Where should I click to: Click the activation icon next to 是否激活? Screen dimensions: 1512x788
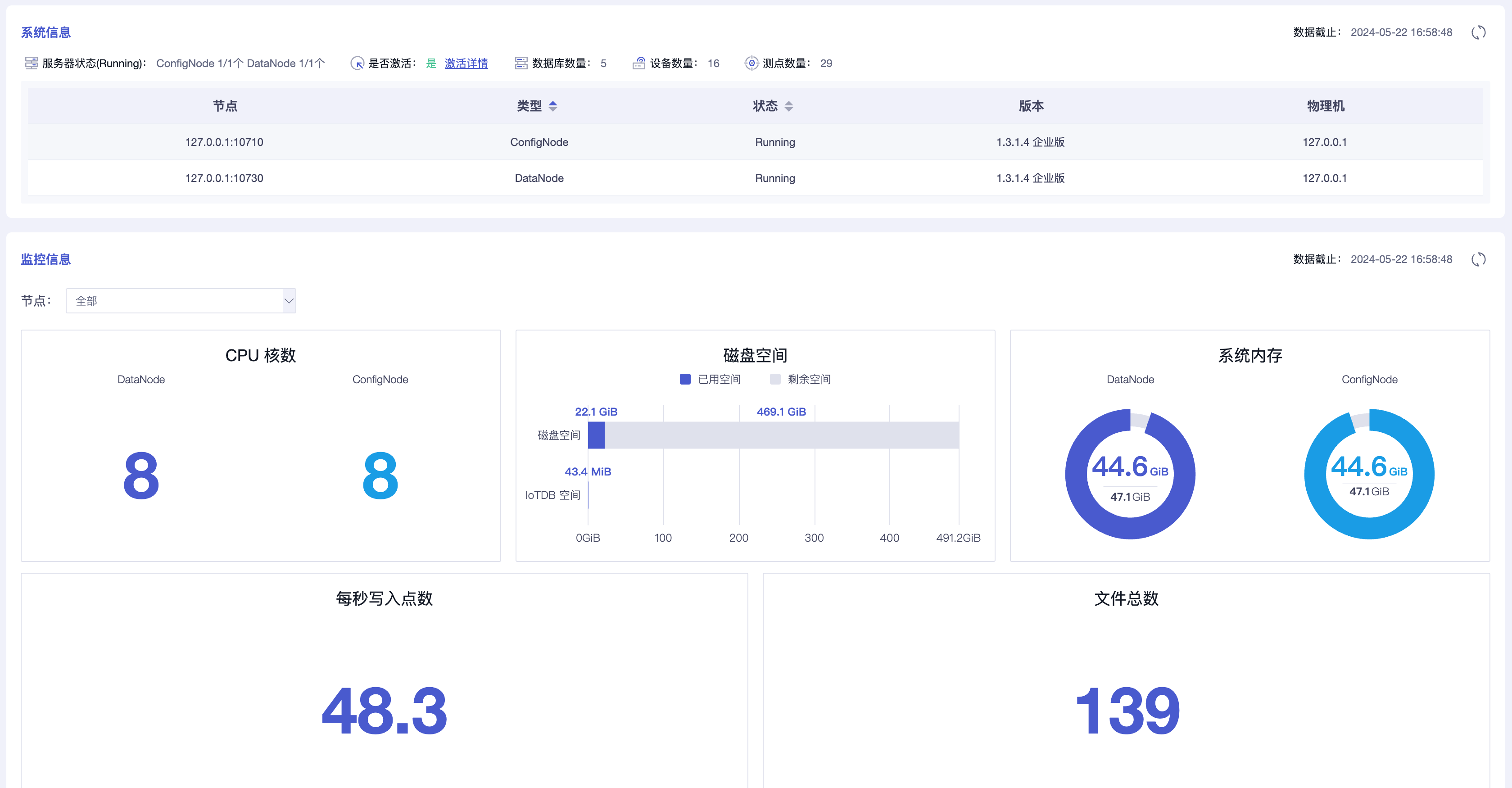click(358, 63)
